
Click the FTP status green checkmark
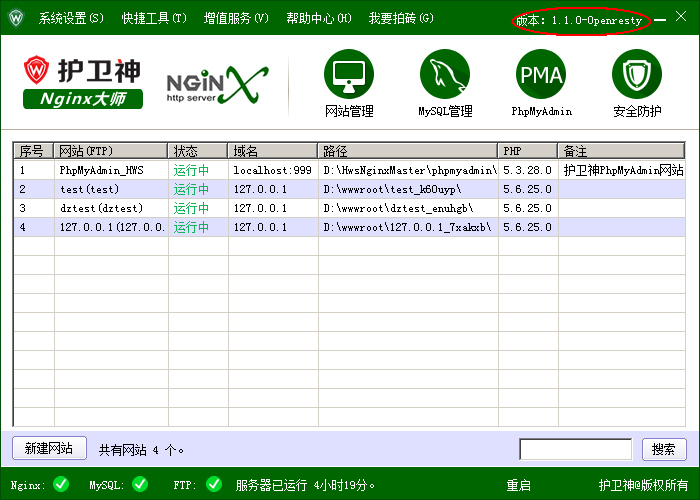tap(214, 484)
